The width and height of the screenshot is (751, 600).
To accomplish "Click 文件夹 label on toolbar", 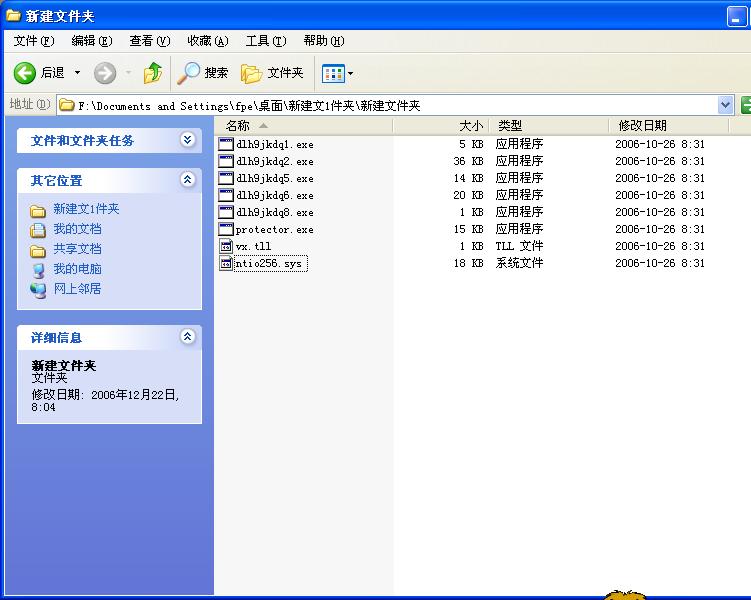I will point(285,73).
